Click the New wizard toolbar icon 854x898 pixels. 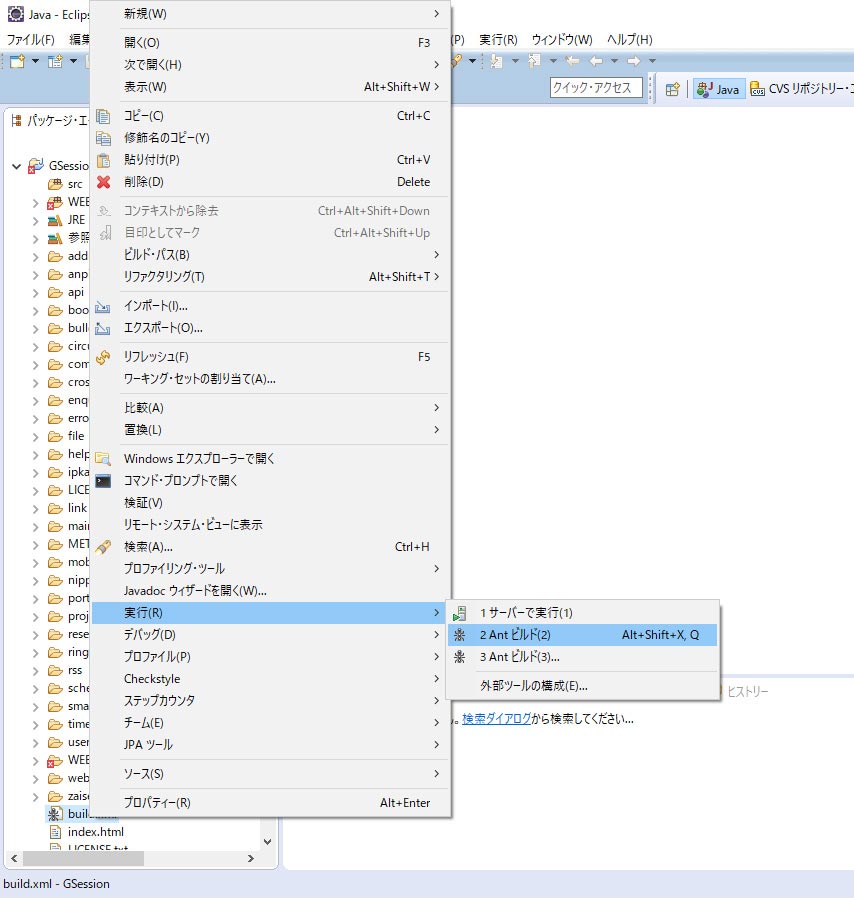click(x=18, y=61)
